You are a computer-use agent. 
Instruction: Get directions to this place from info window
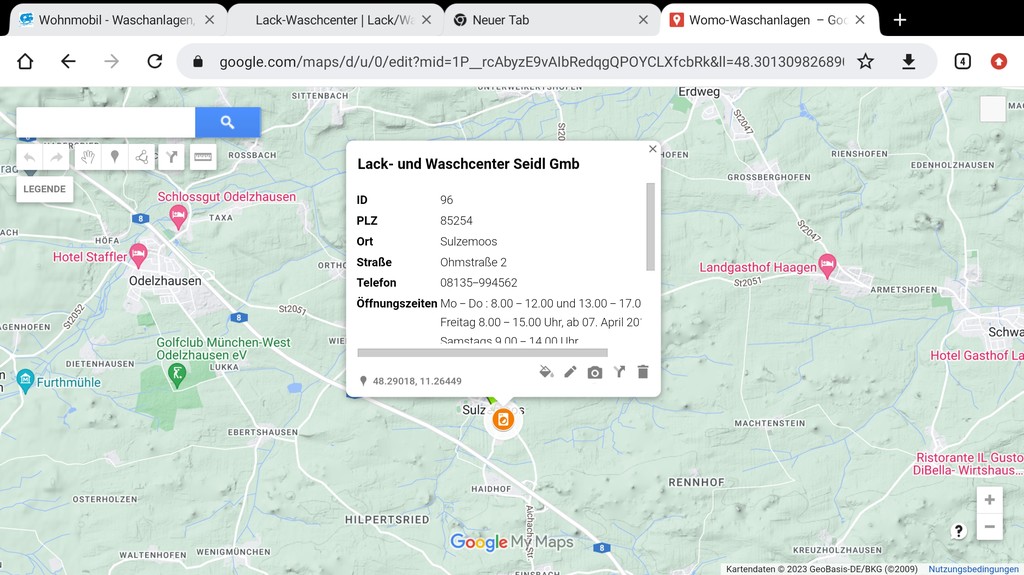pyautogui.click(x=619, y=372)
